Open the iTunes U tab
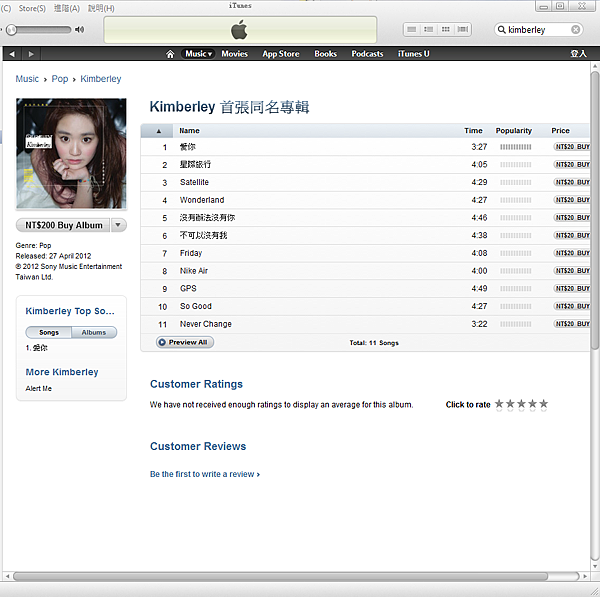 (x=413, y=54)
